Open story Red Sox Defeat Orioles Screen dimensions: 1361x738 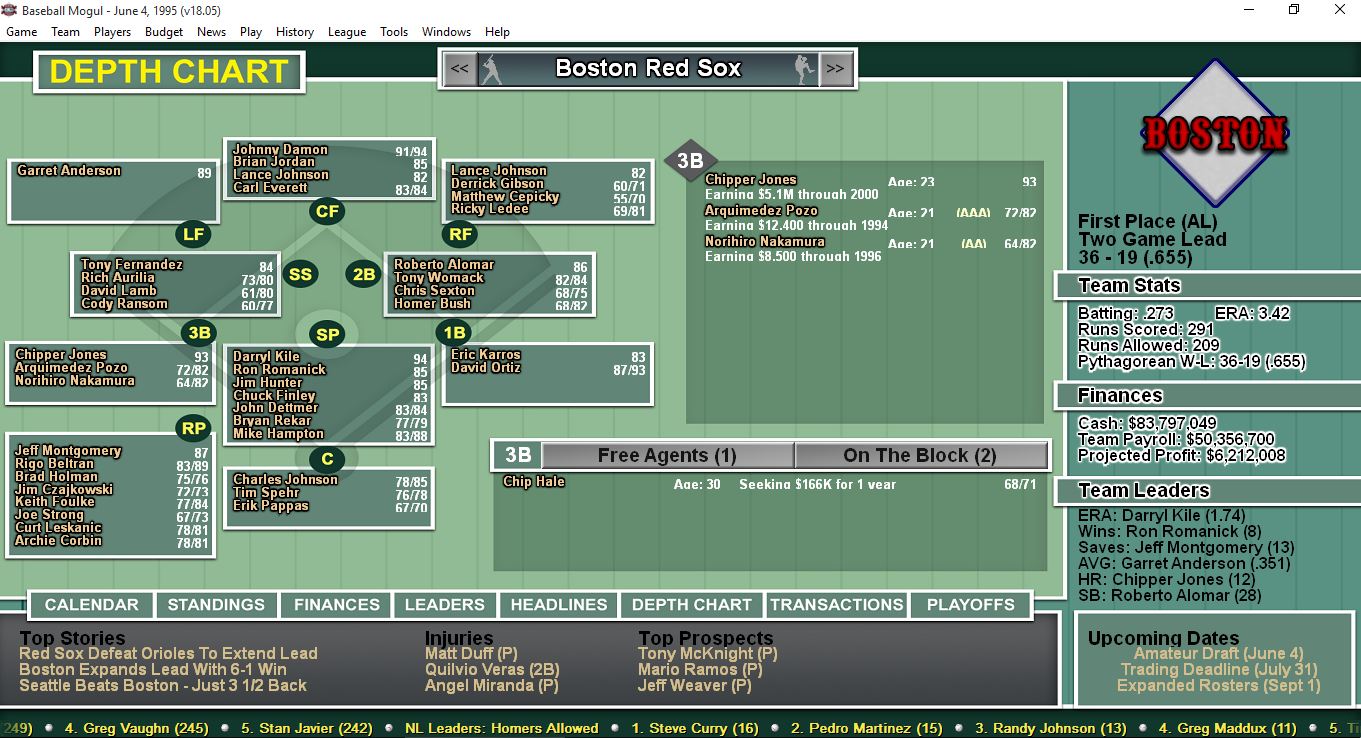tap(168, 654)
